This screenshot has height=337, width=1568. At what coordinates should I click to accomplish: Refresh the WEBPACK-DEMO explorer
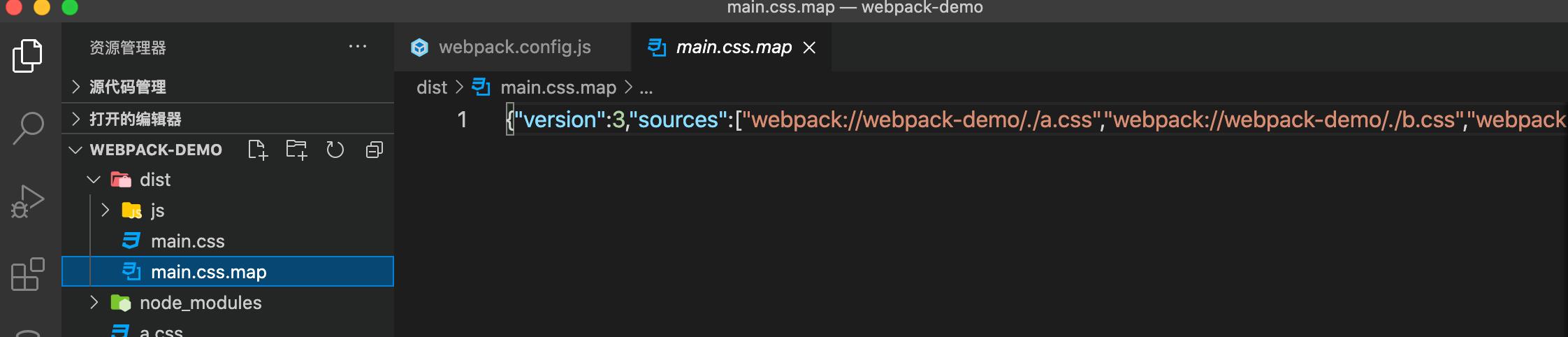[335, 150]
